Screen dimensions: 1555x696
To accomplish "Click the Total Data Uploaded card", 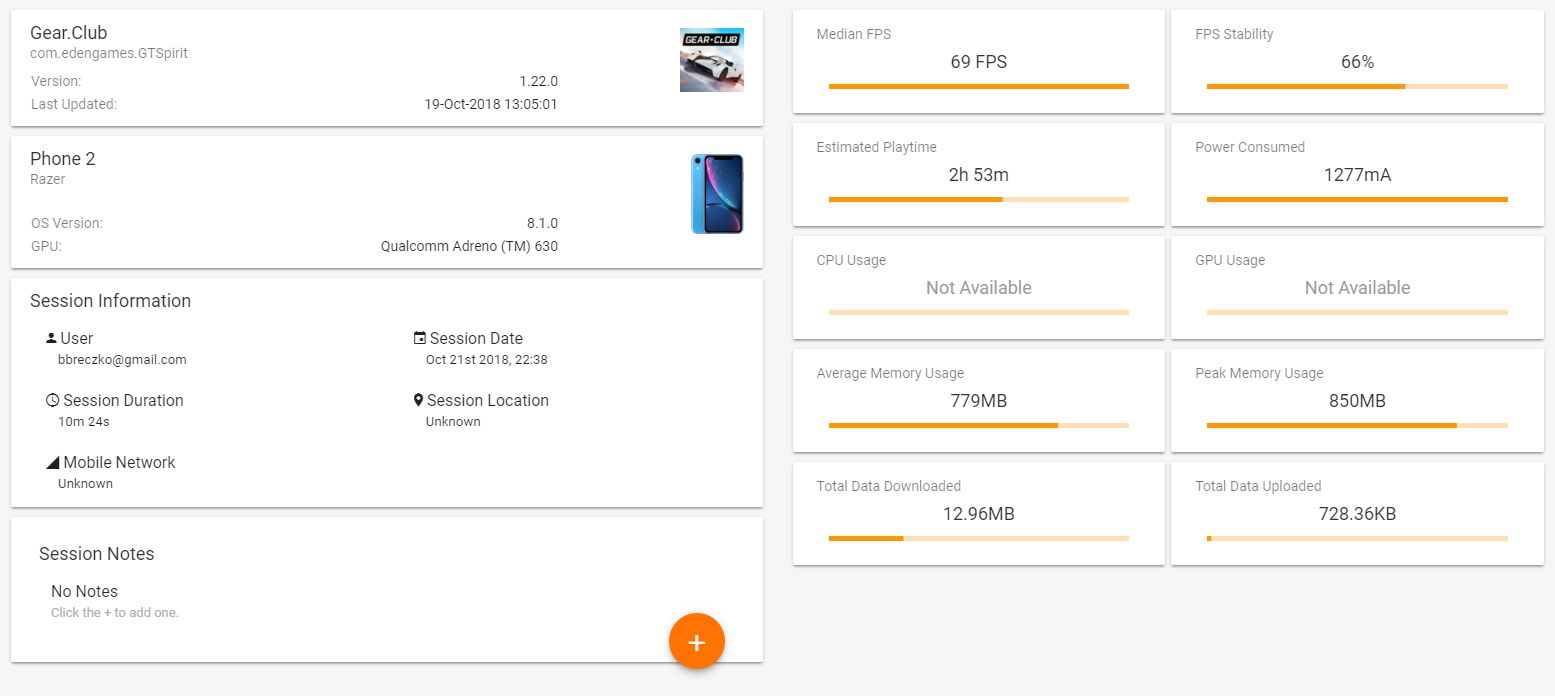I will (x=1357, y=513).
